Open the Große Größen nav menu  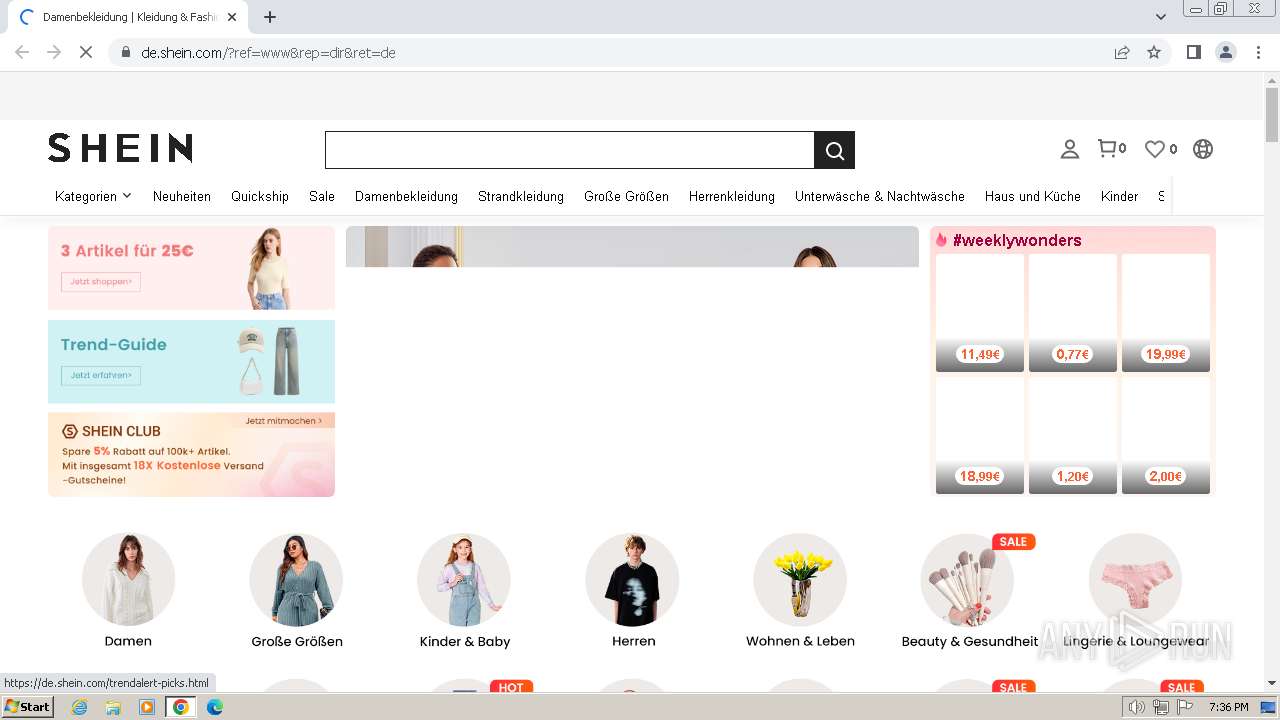pyautogui.click(x=626, y=196)
